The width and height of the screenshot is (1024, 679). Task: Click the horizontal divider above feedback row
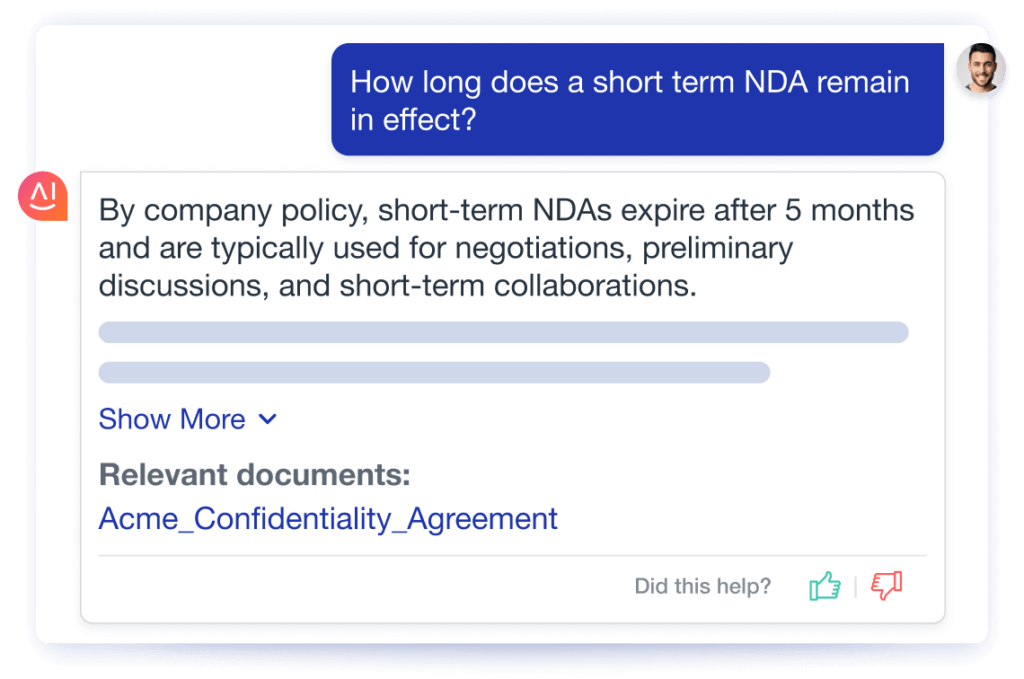tap(512, 555)
